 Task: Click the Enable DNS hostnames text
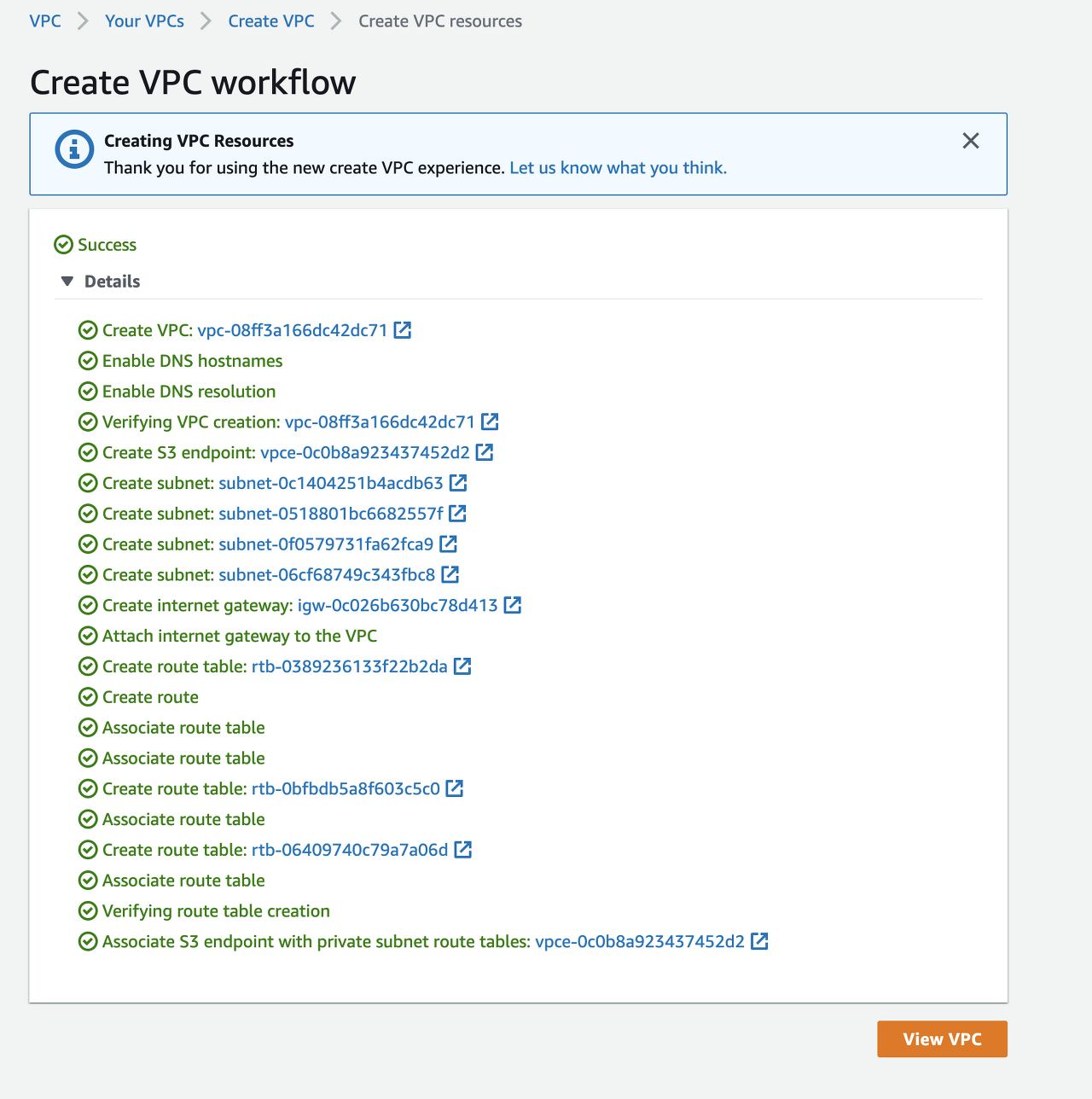click(x=192, y=361)
